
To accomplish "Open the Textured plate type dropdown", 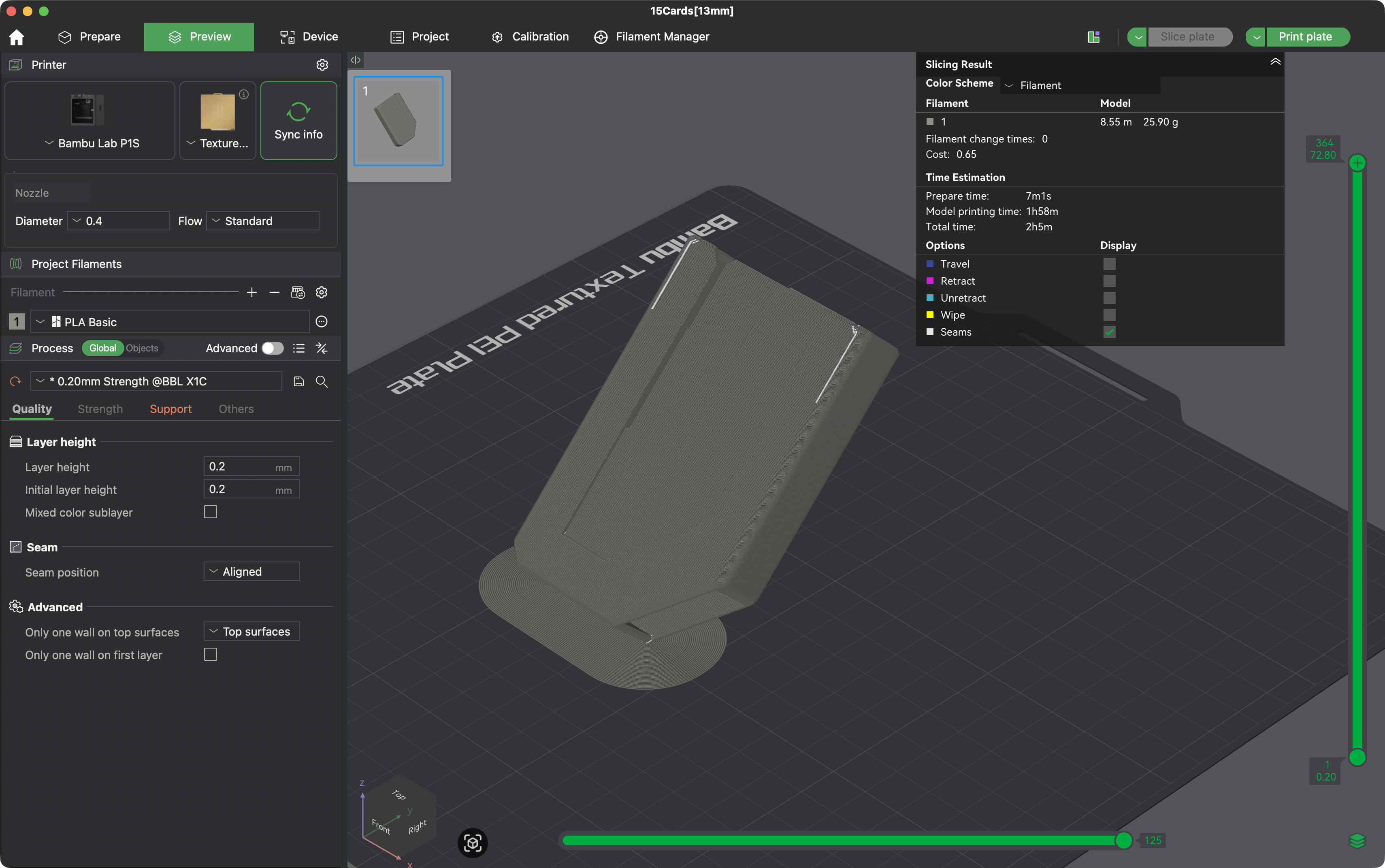I will coord(217,121).
